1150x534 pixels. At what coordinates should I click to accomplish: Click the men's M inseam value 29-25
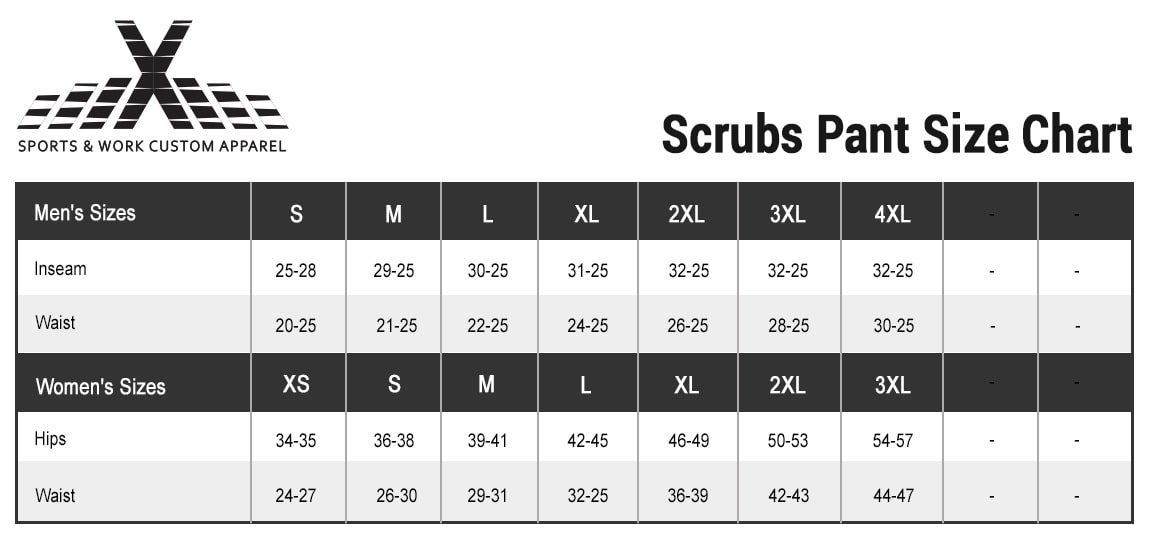(394, 271)
